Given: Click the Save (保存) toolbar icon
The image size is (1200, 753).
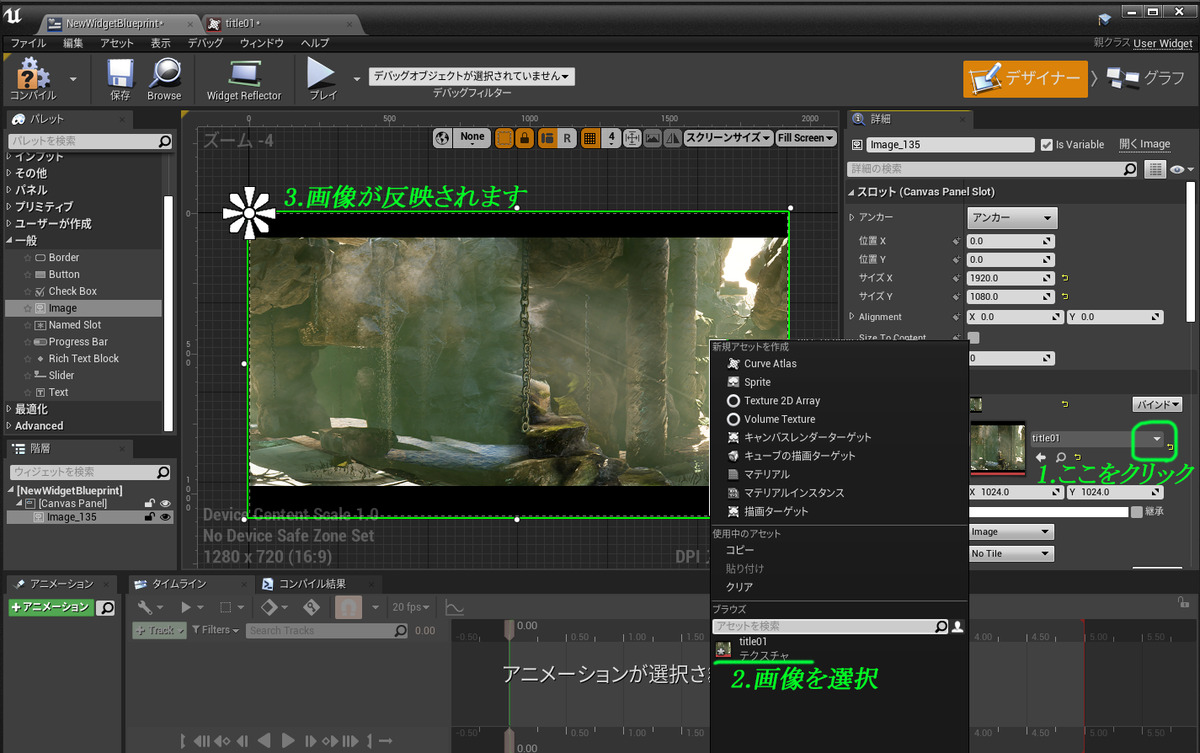Looking at the screenshot, I should [x=120, y=77].
